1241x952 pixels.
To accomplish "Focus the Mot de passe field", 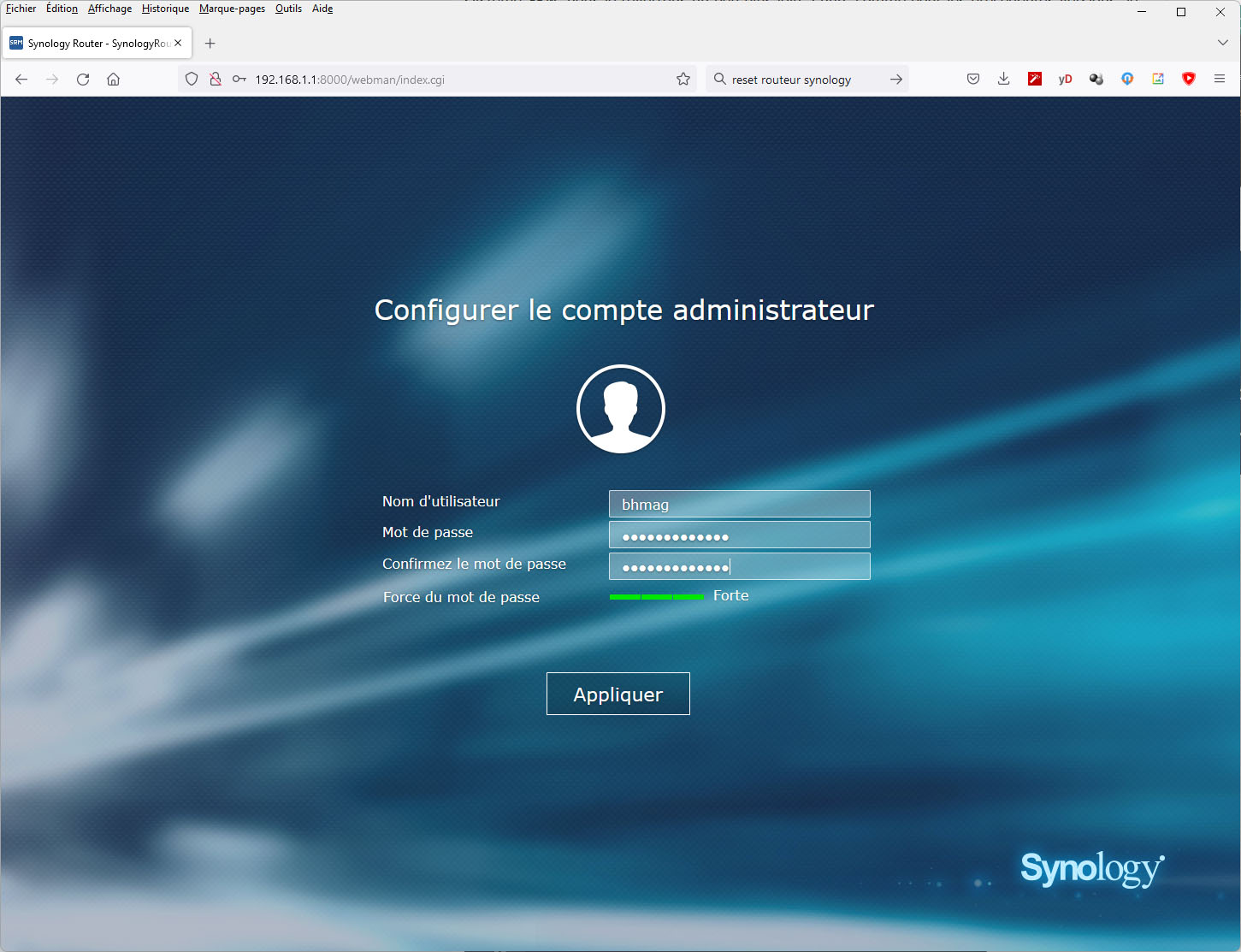I will pyautogui.click(x=739, y=535).
